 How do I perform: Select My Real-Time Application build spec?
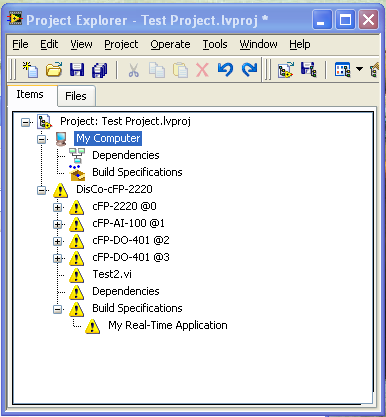[x=168, y=325]
